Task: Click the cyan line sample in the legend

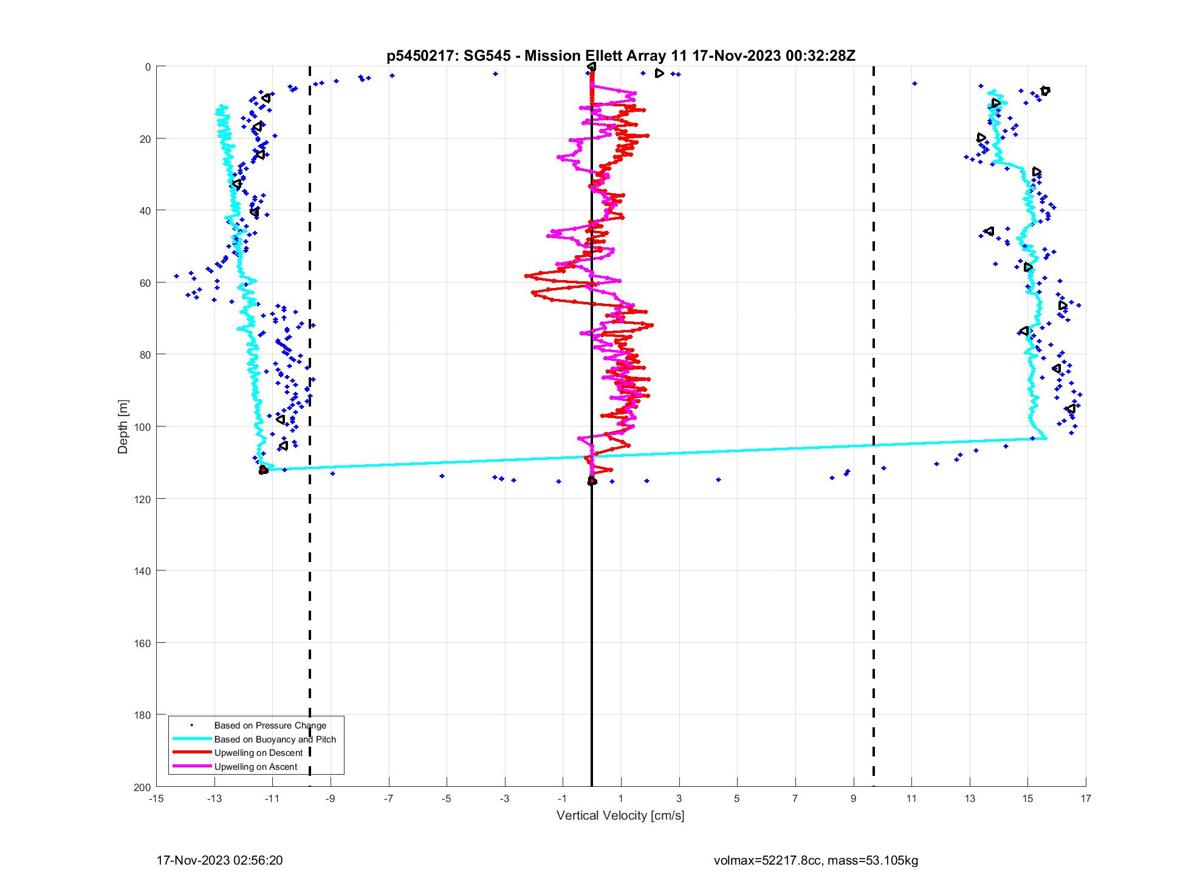Action: (191, 738)
